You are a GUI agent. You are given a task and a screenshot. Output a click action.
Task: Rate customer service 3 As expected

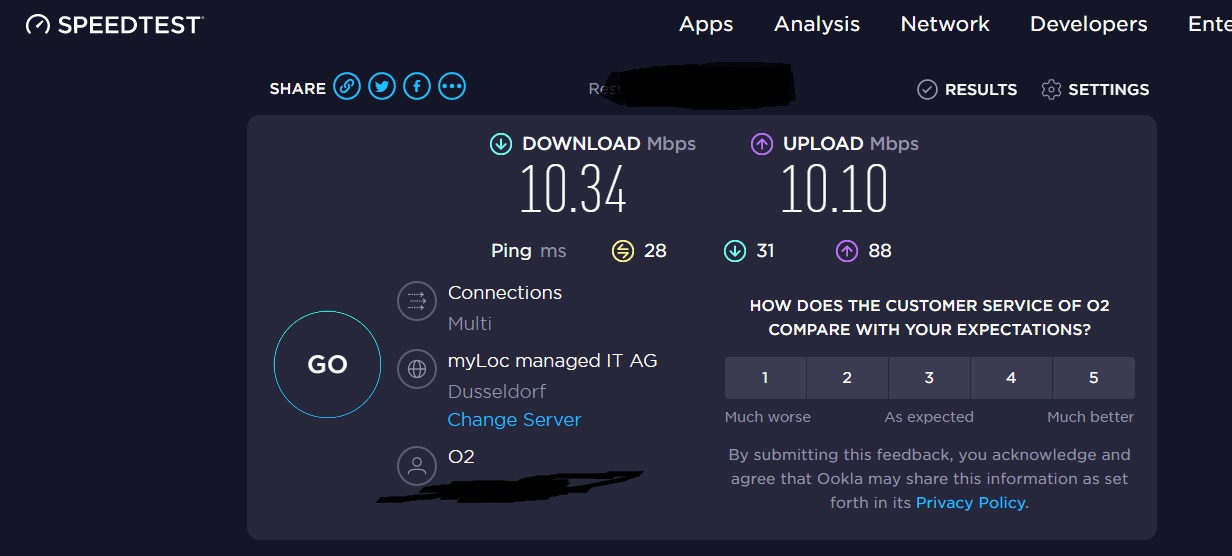(929, 378)
